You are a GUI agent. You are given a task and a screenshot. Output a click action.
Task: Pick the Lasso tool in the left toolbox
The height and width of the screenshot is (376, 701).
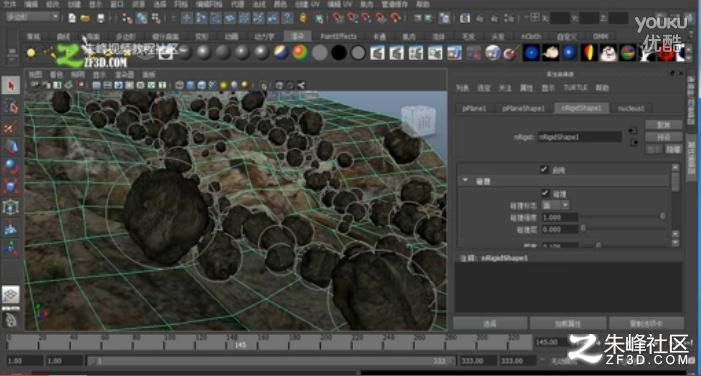tap(11, 107)
